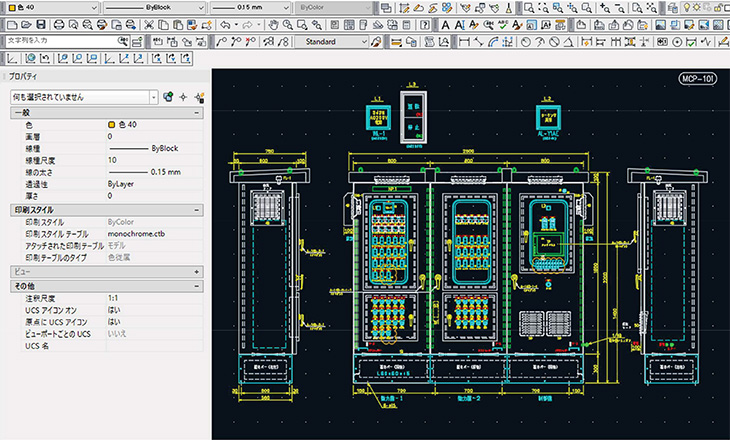The image size is (730, 440).
Task: Click the yellow swatch in 色 property row
Action: pyautogui.click(x=111, y=125)
